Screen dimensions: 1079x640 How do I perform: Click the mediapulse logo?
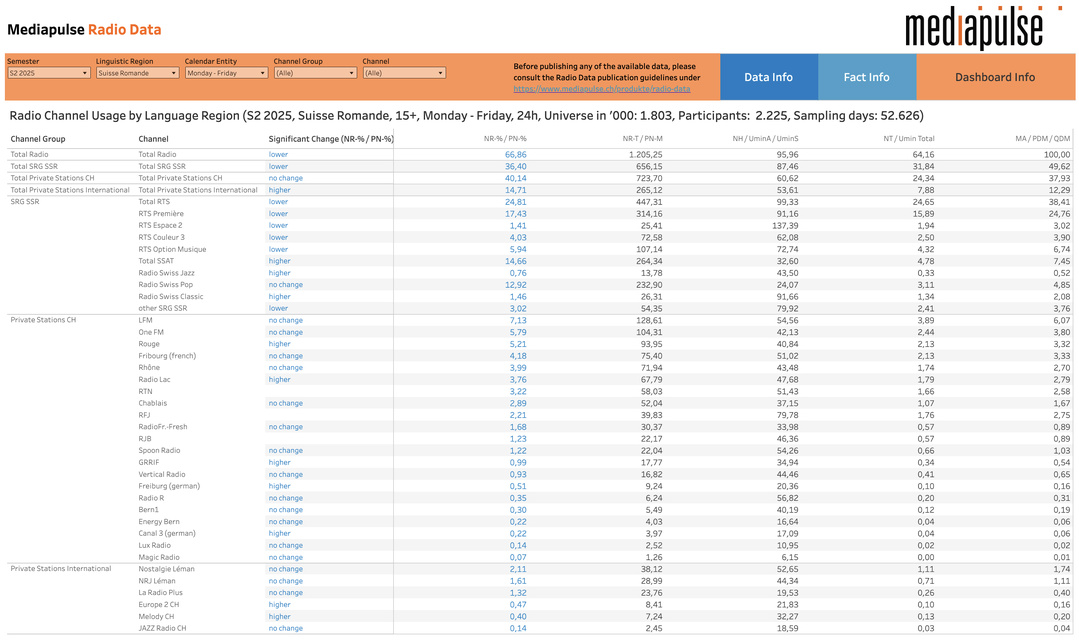(973, 27)
